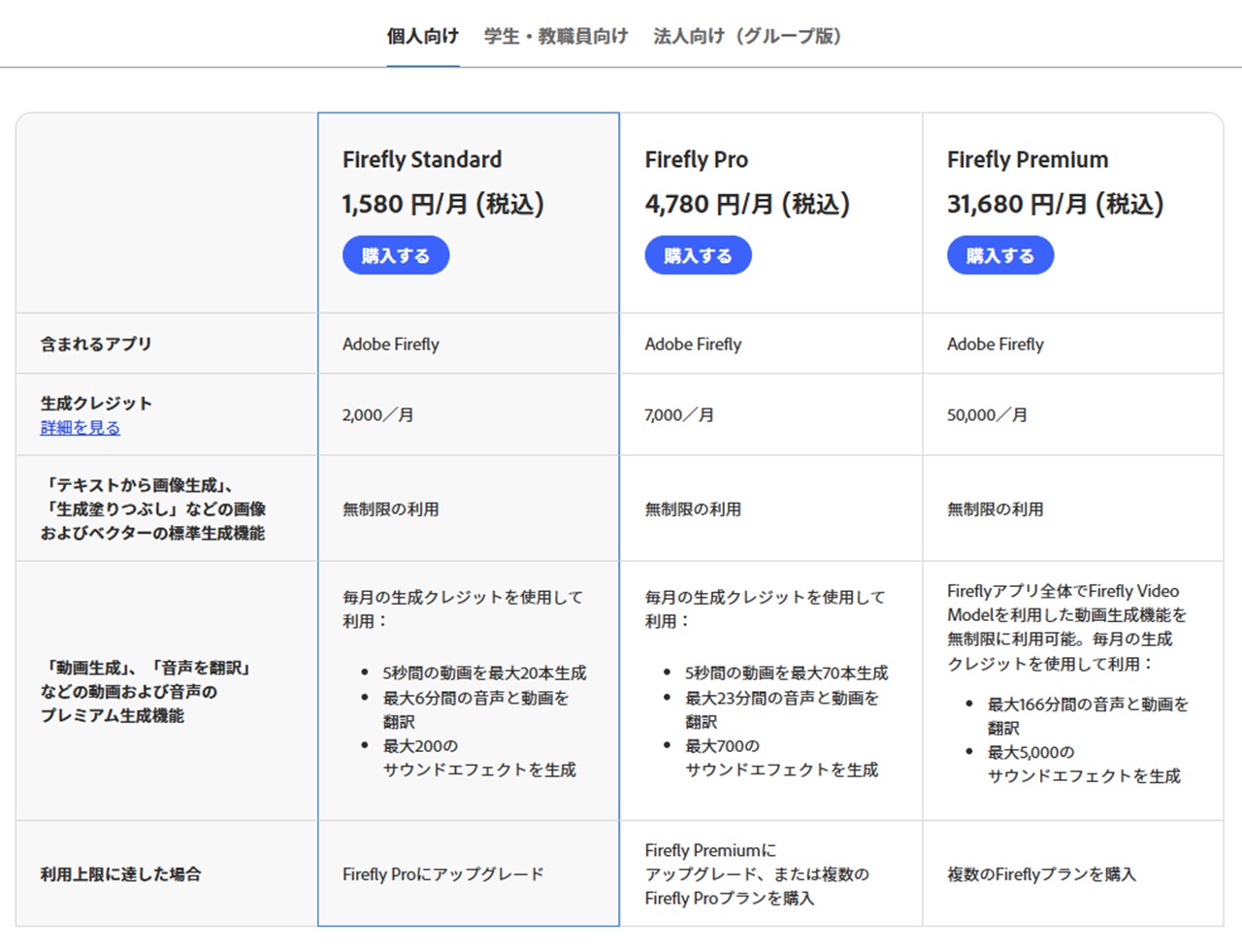Click the Firefly Premium plan title
The image size is (1242, 952).
click(x=1028, y=159)
